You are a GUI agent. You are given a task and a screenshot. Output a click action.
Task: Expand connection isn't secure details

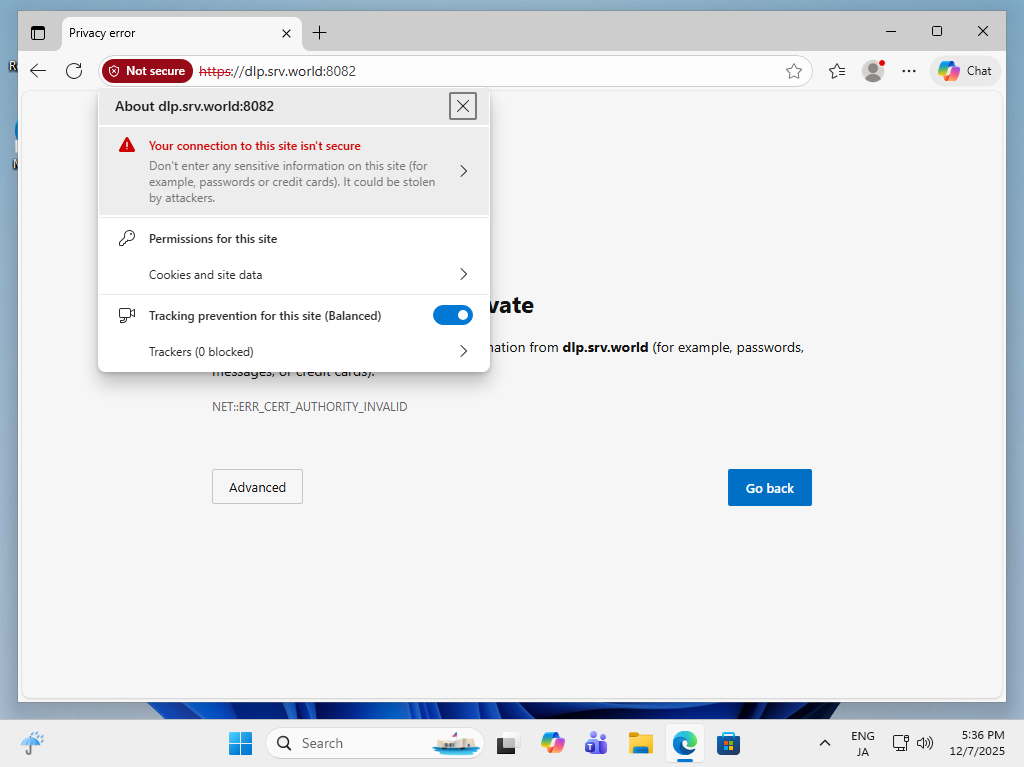pyautogui.click(x=293, y=171)
